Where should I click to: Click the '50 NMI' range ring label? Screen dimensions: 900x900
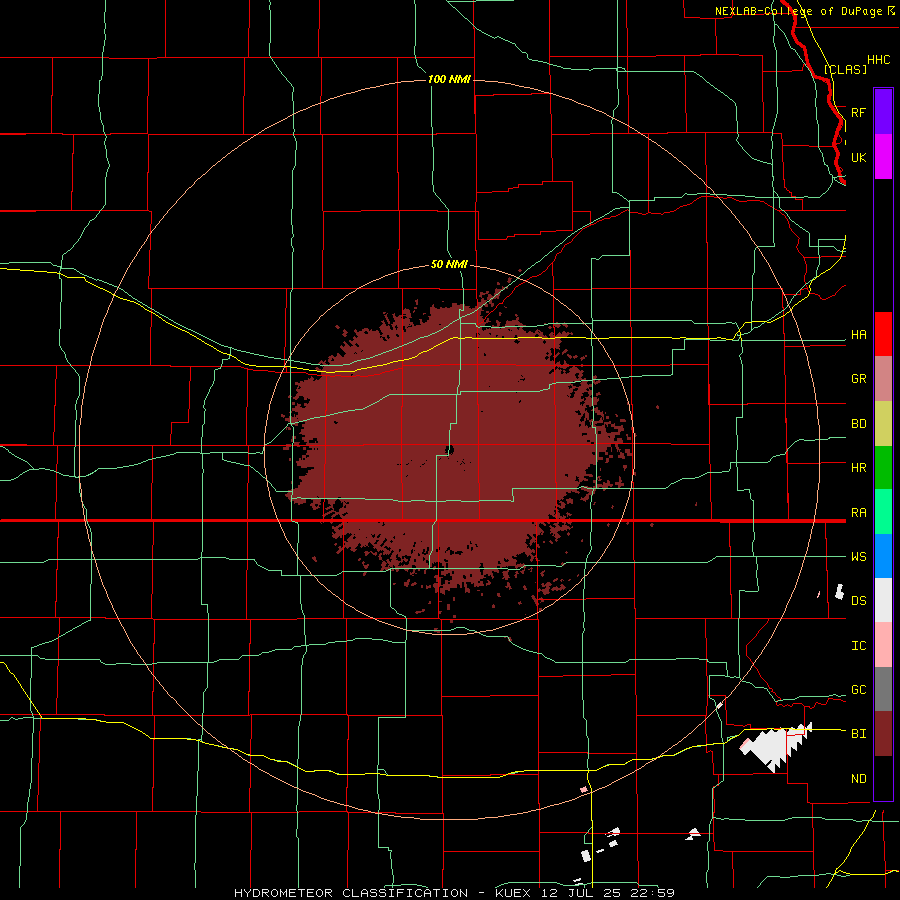pos(449,265)
